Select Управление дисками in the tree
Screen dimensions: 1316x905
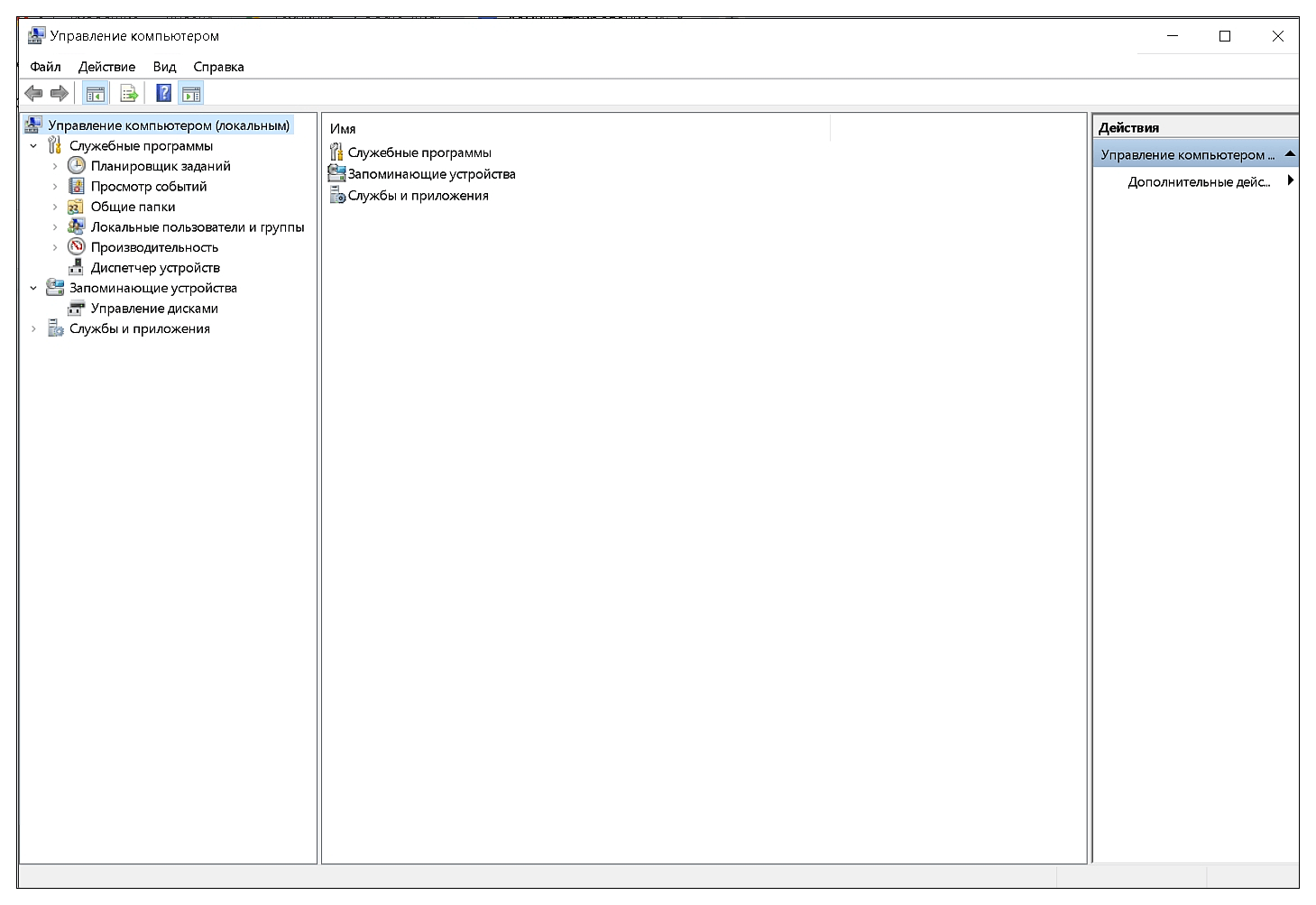(x=154, y=309)
